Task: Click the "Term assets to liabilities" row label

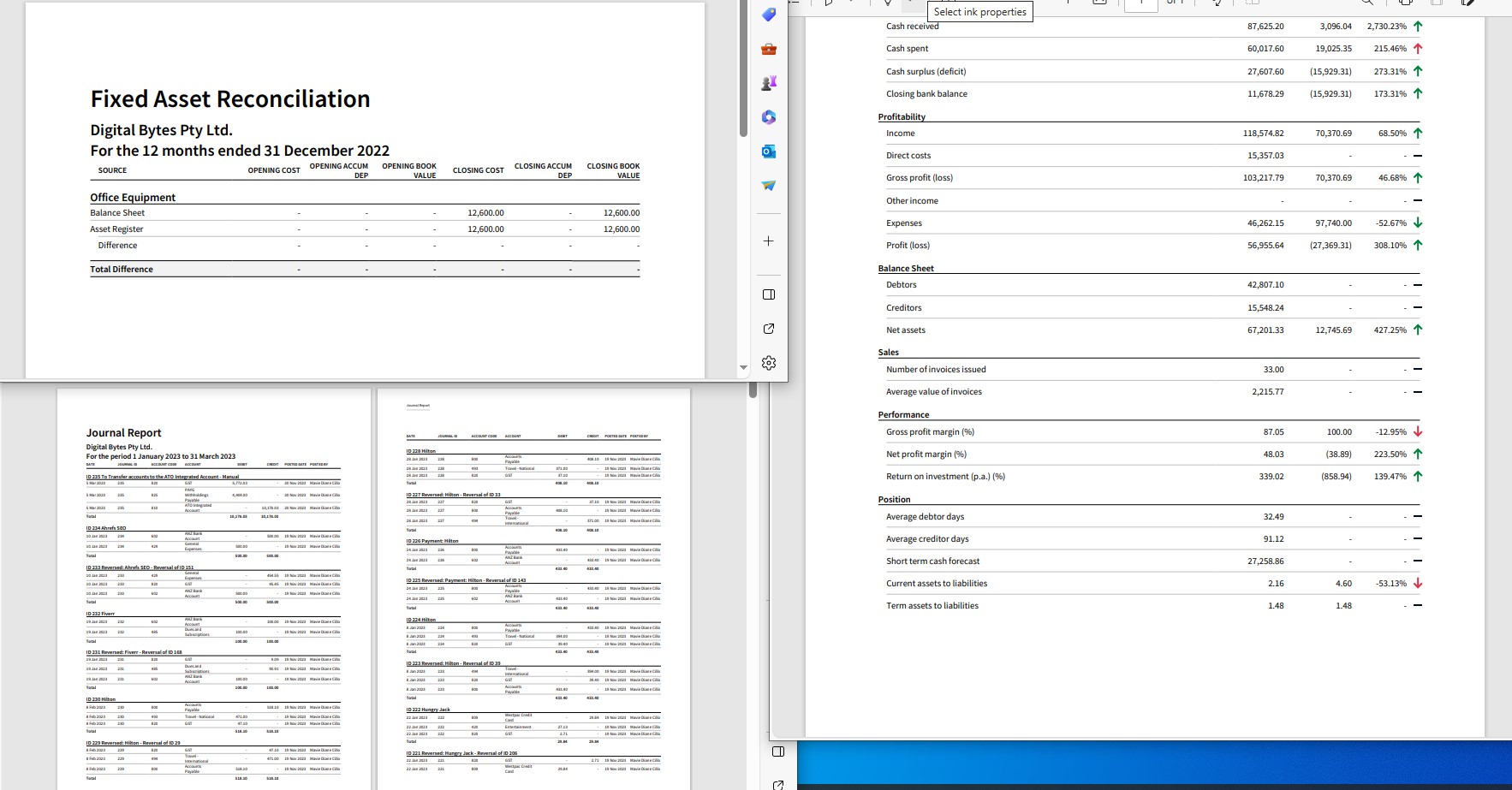Action: (932, 606)
